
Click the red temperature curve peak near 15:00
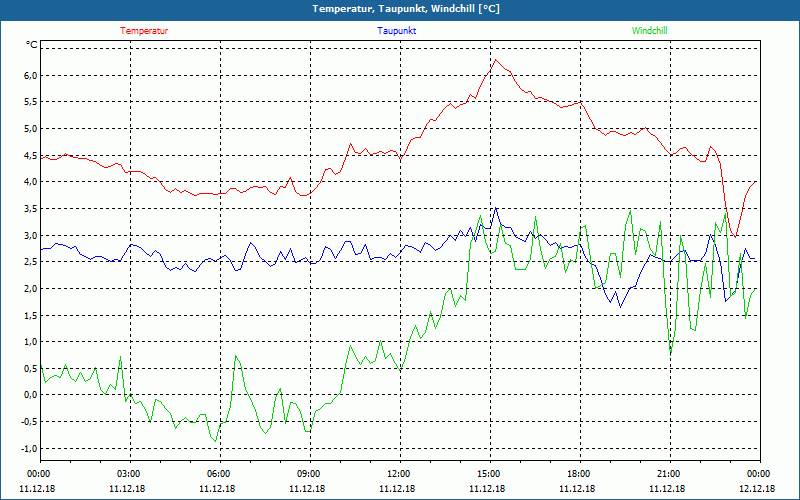[x=495, y=60]
